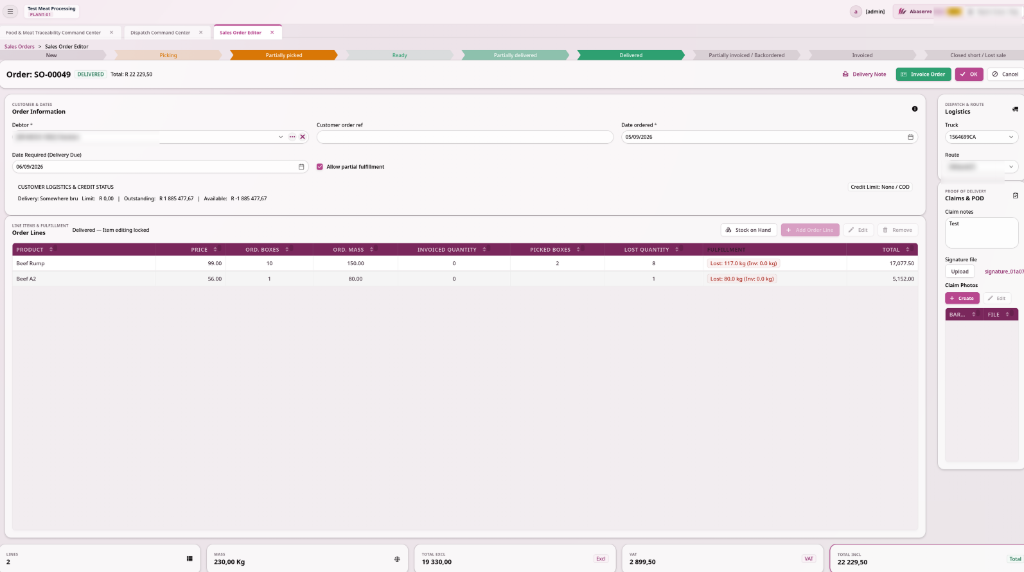The image size is (1024, 572).
Task: Switch to Dispatch Command Center tab
Action: (x=160, y=33)
